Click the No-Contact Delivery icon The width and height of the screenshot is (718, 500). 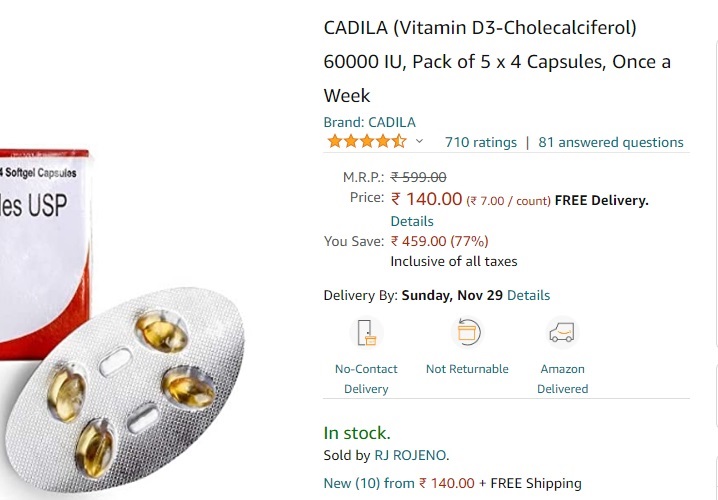coord(366,332)
